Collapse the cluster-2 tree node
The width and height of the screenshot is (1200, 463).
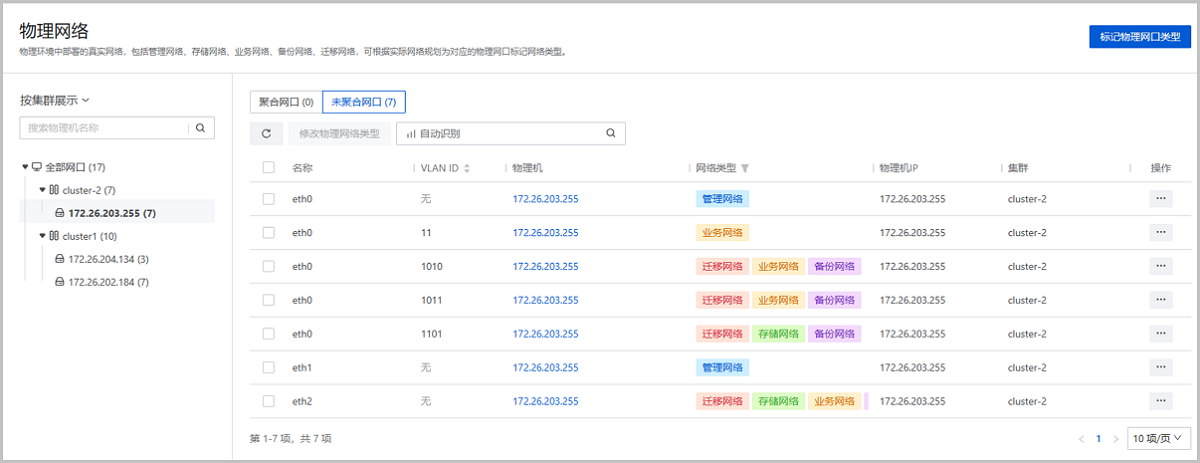[x=42, y=190]
